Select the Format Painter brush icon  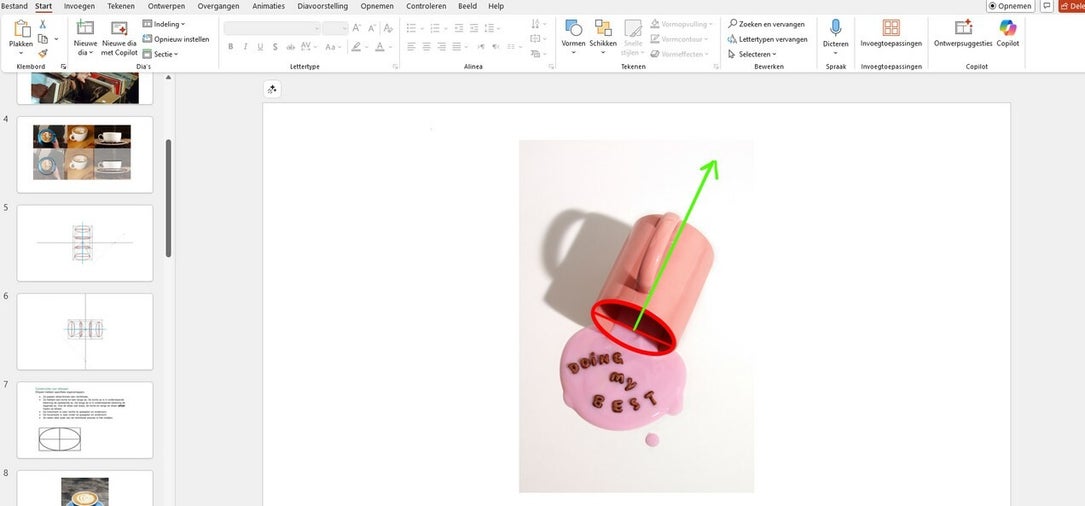pos(43,53)
